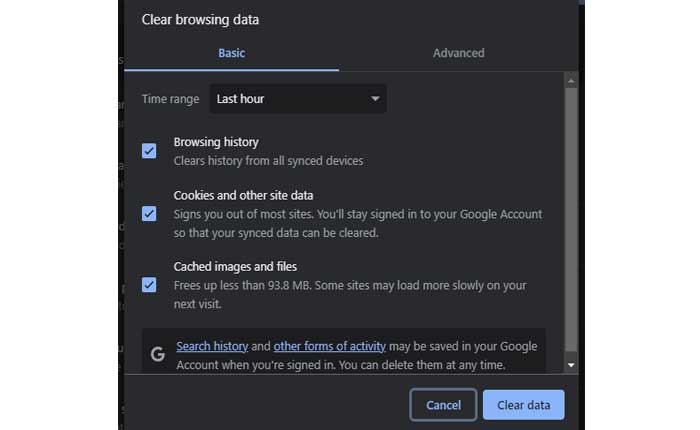
Task: Open the Advanced tab
Action: click(458, 53)
